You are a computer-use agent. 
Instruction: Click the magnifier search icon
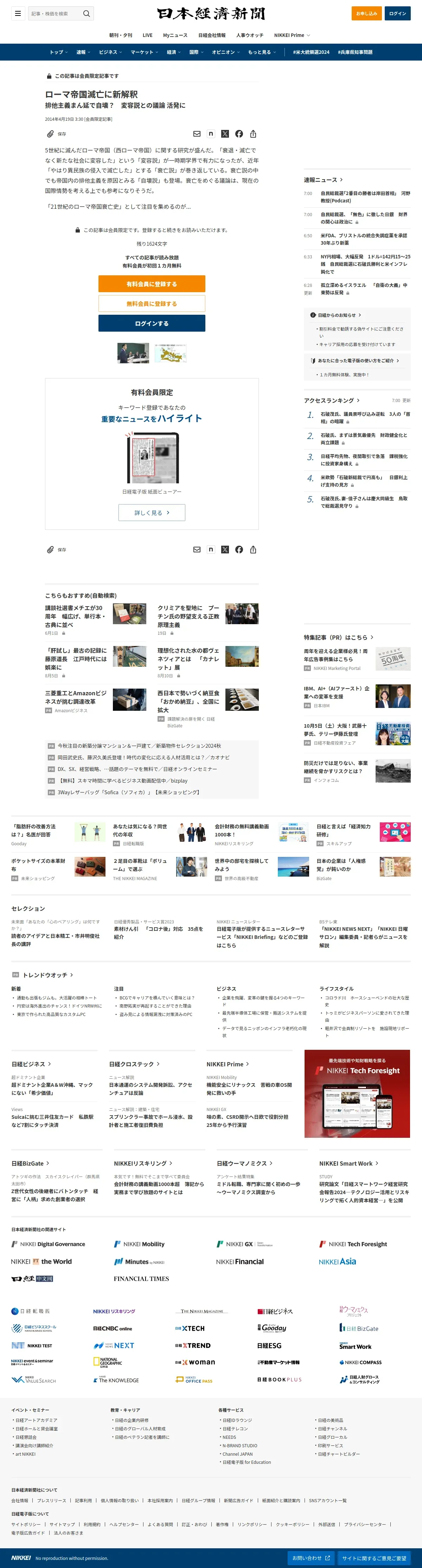[x=87, y=13]
